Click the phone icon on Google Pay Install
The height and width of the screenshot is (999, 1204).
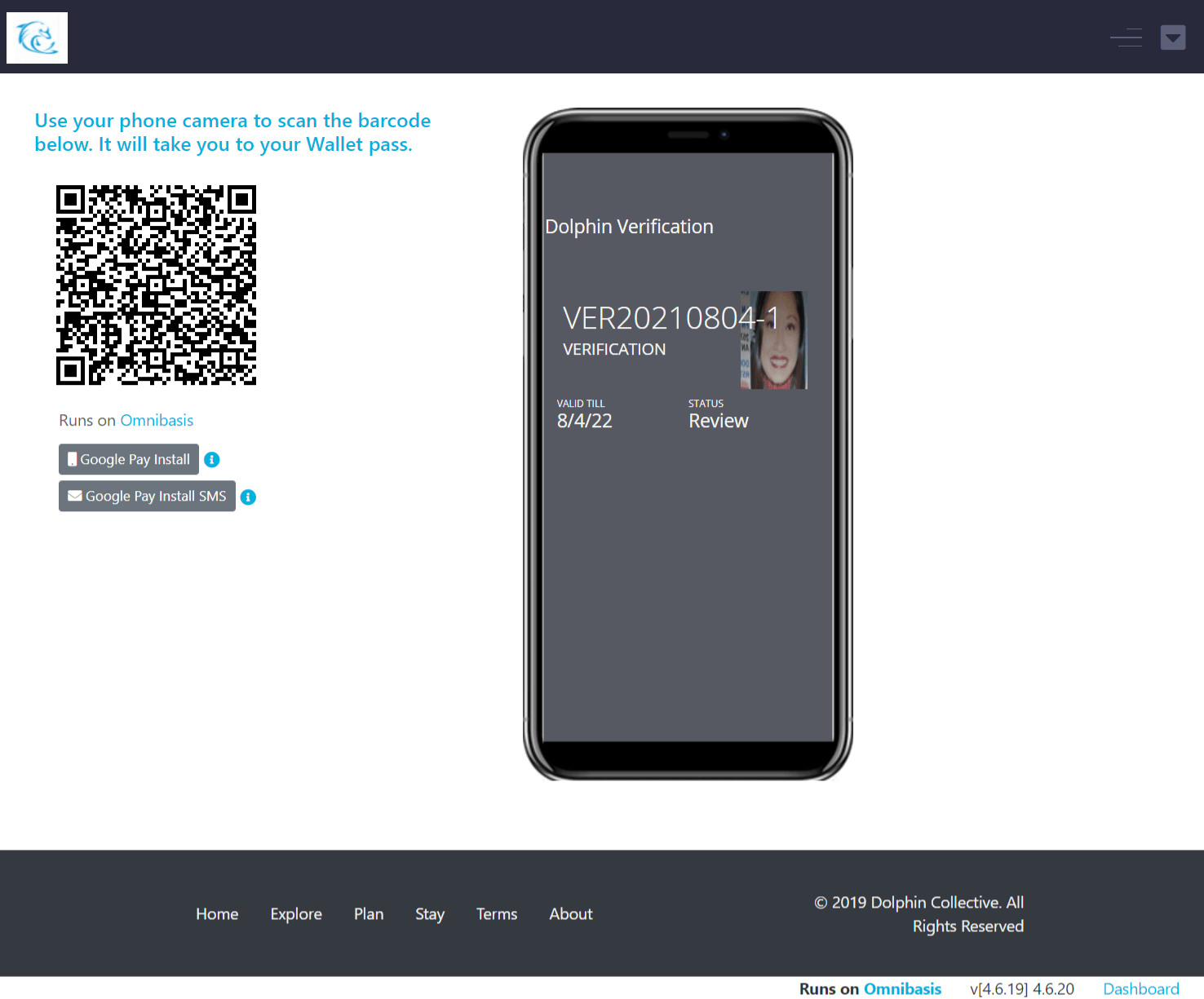tap(71, 459)
